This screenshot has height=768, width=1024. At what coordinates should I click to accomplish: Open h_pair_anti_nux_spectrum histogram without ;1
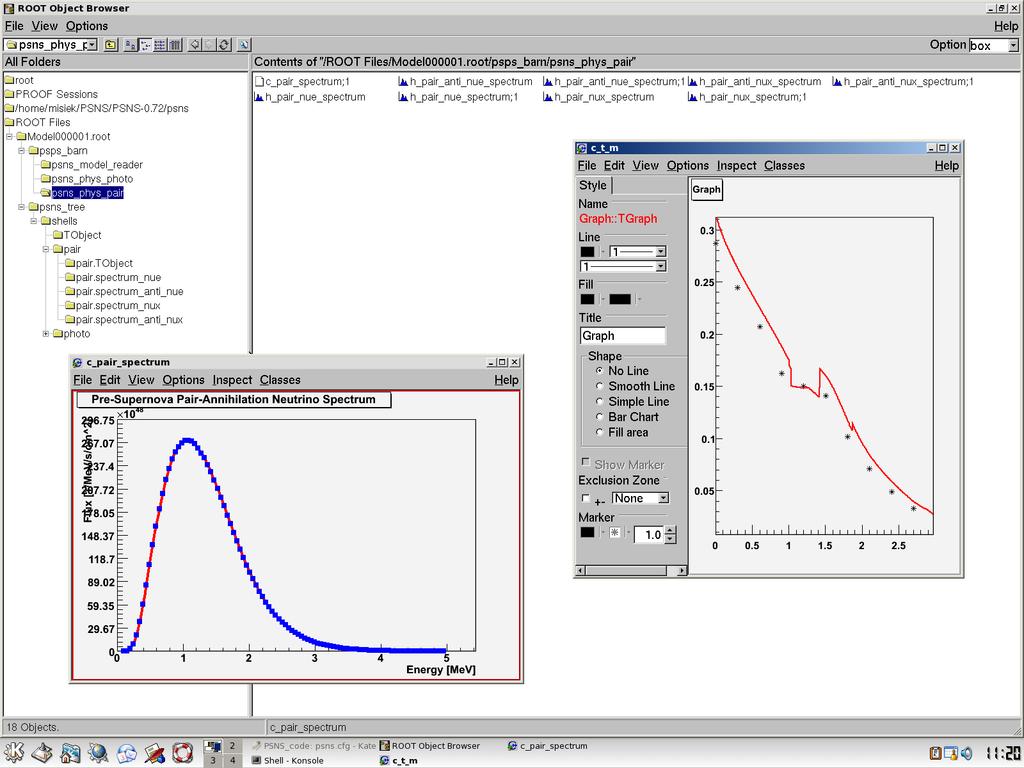pos(754,82)
